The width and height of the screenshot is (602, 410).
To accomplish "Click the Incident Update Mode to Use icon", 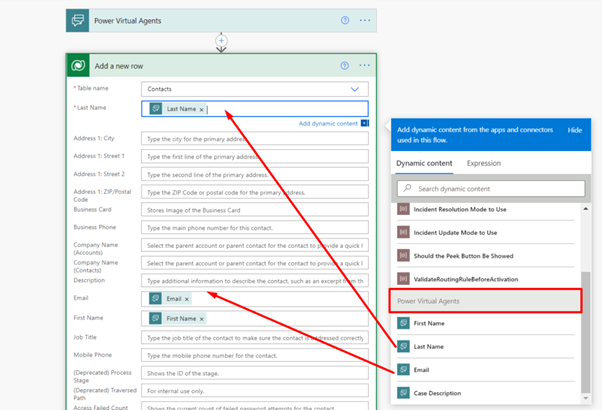I will [403, 232].
